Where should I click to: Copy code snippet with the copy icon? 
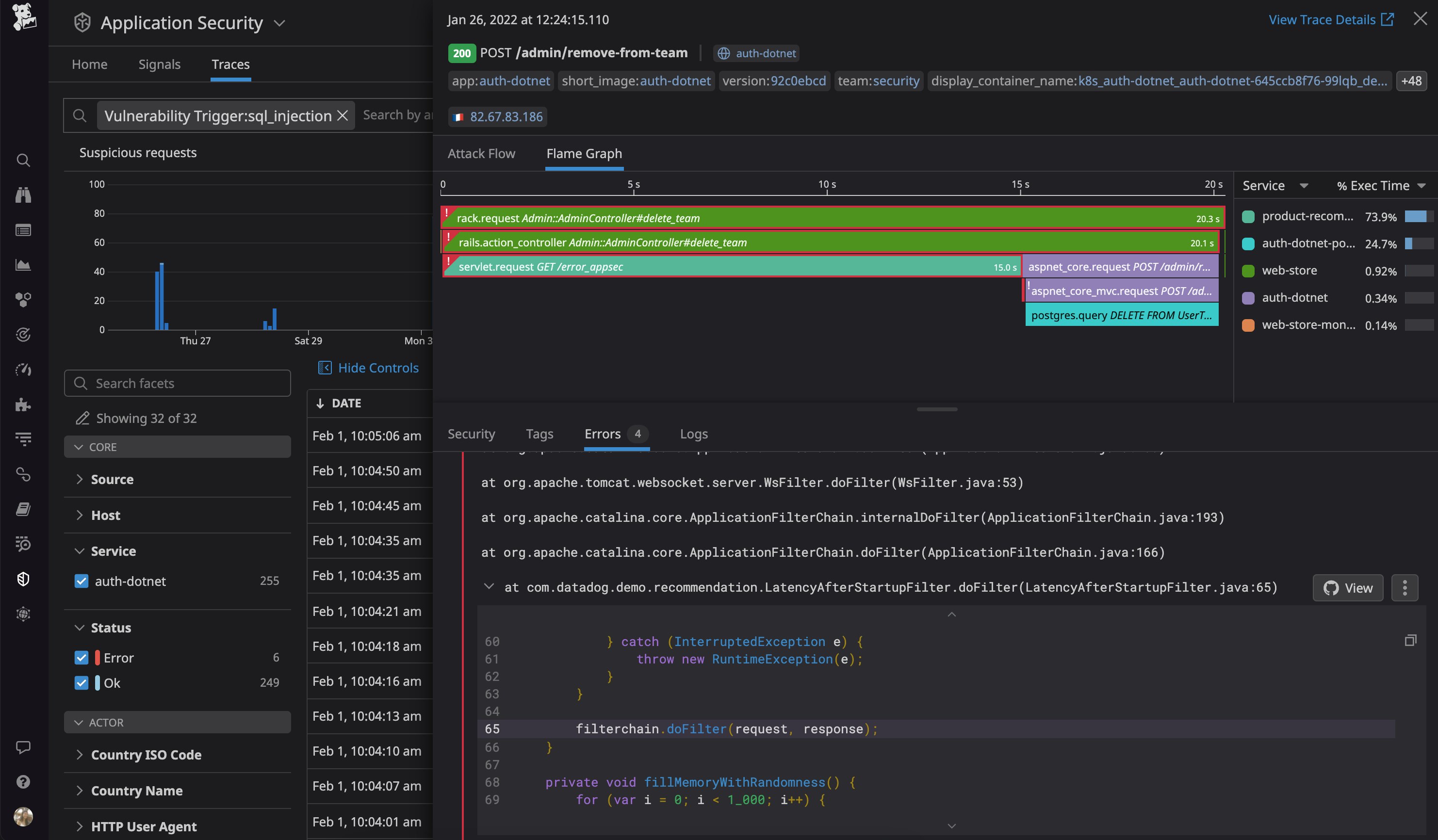click(x=1410, y=640)
